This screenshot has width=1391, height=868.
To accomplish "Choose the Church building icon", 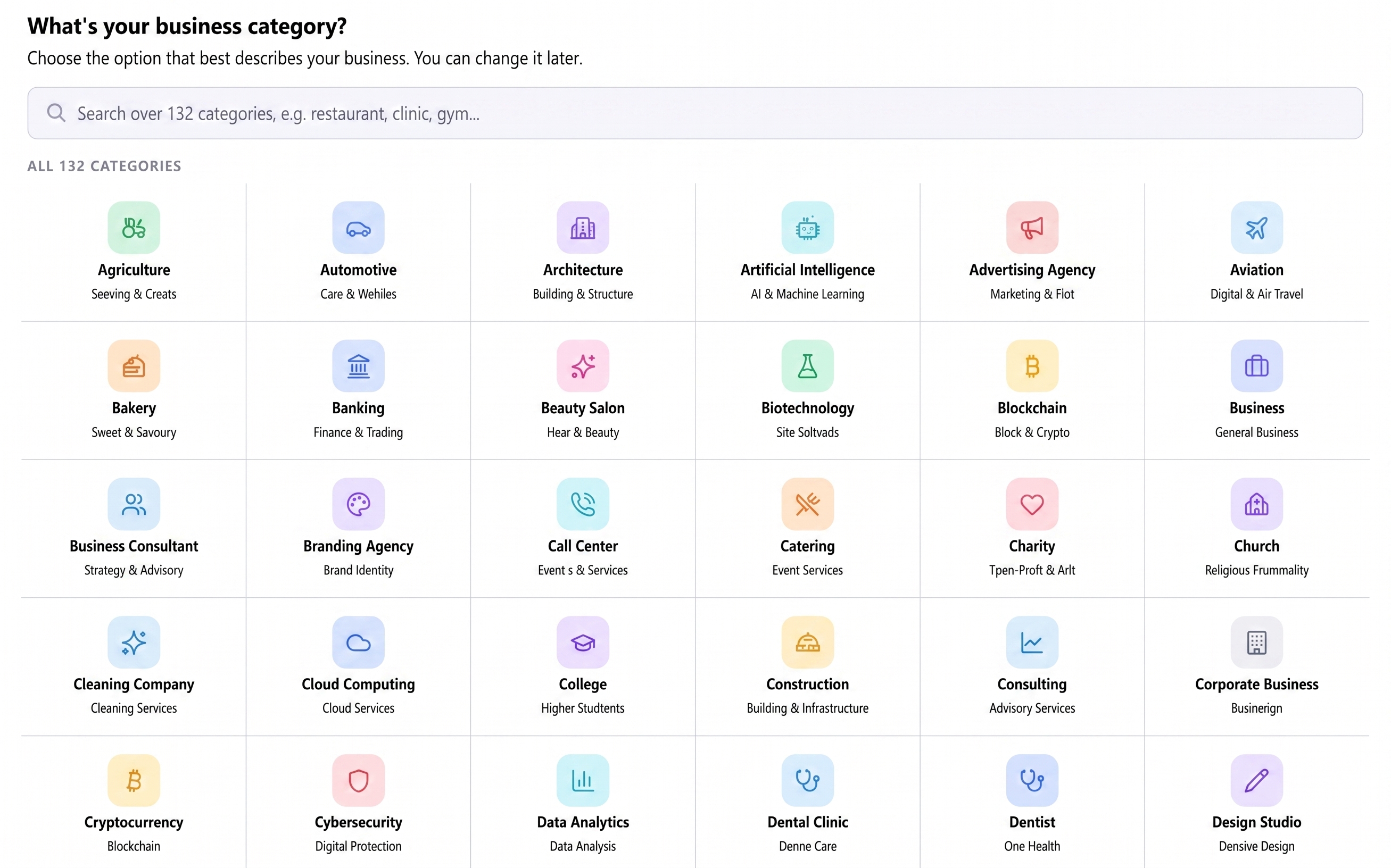I will pos(1256,504).
